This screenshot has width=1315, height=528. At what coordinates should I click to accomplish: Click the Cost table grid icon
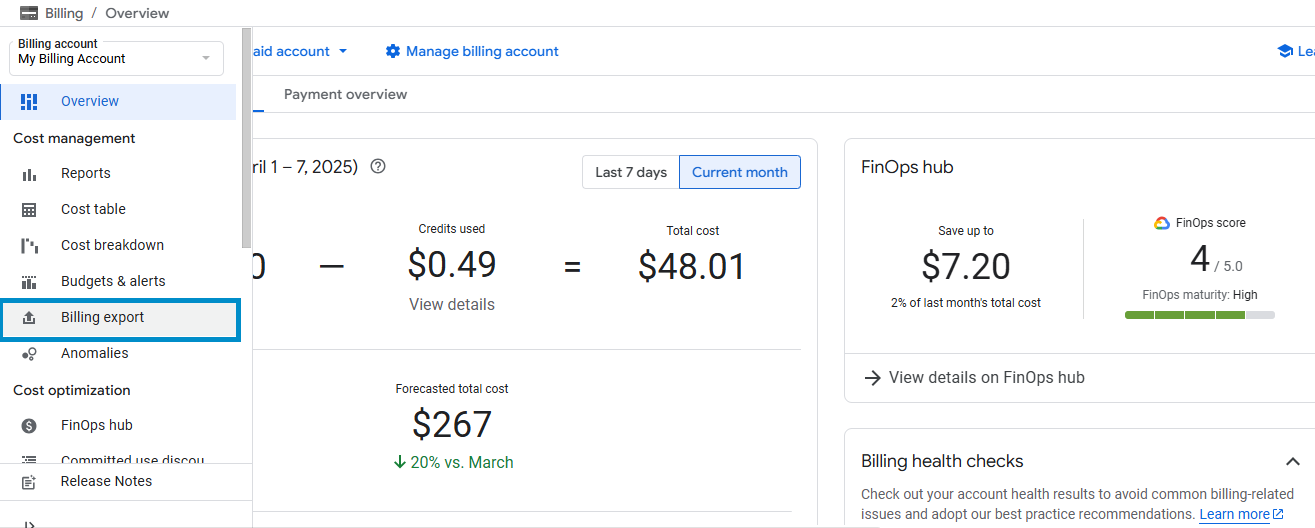pos(29,210)
